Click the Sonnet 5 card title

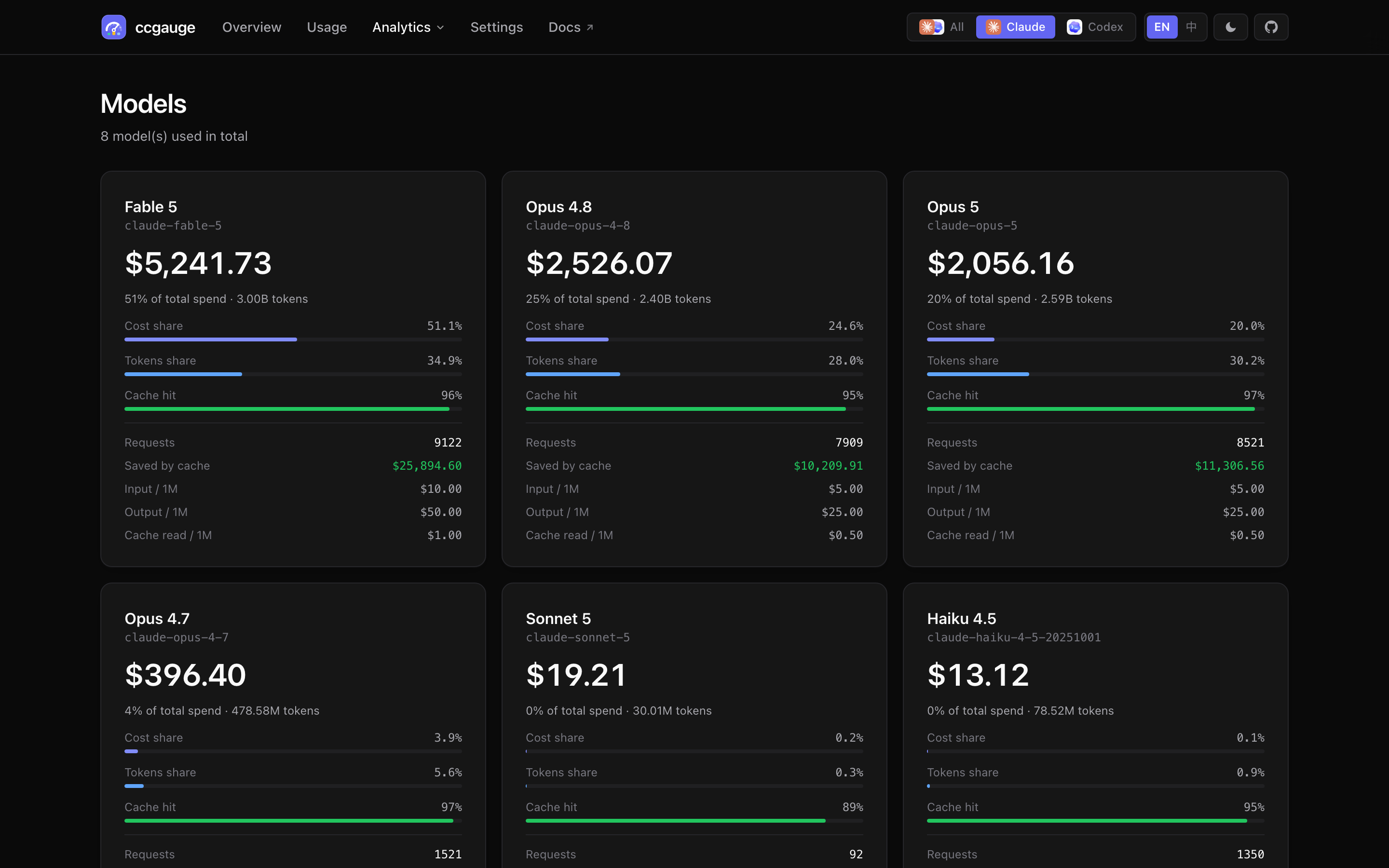tap(558, 618)
